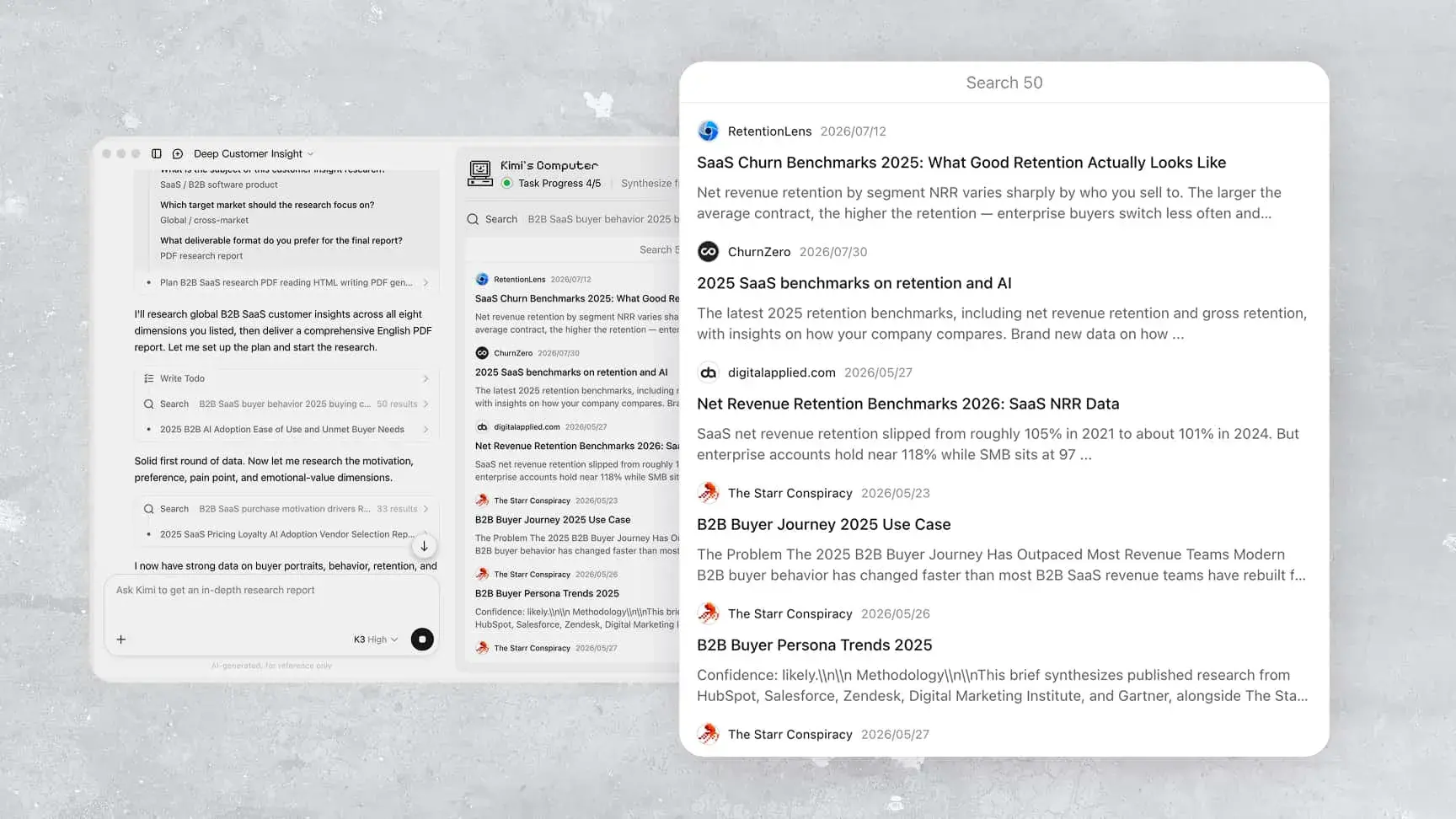Screen dimensions: 1456x819
Task: Click the 'RetentionLens' source name in the enlarged panel
Action: [770, 131]
